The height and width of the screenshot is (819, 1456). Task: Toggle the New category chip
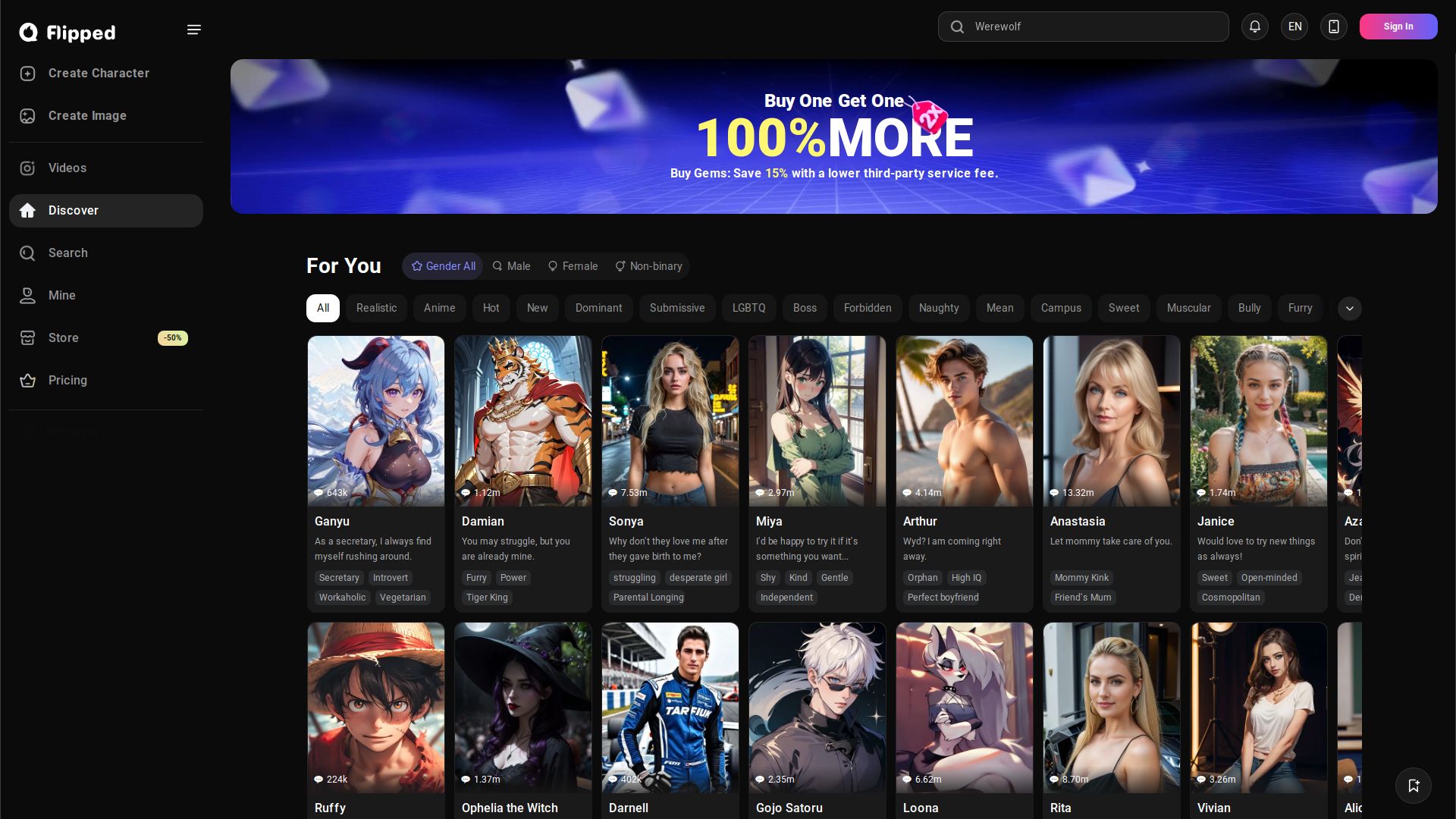(538, 308)
